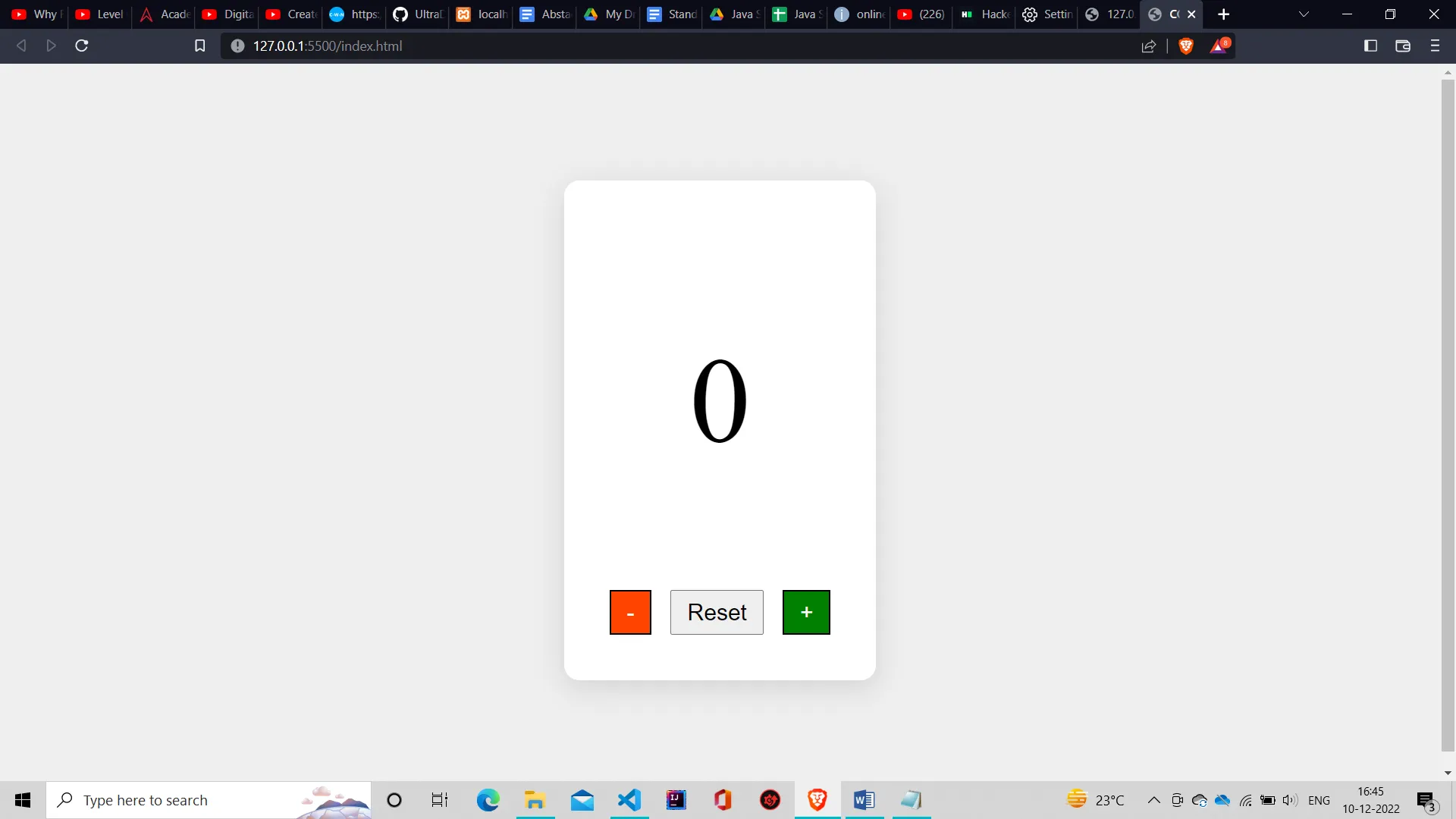Switch to the HackerRank tab
The height and width of the screenshot is (819, 1456).
pyautogui.click(x=984, y=14)
